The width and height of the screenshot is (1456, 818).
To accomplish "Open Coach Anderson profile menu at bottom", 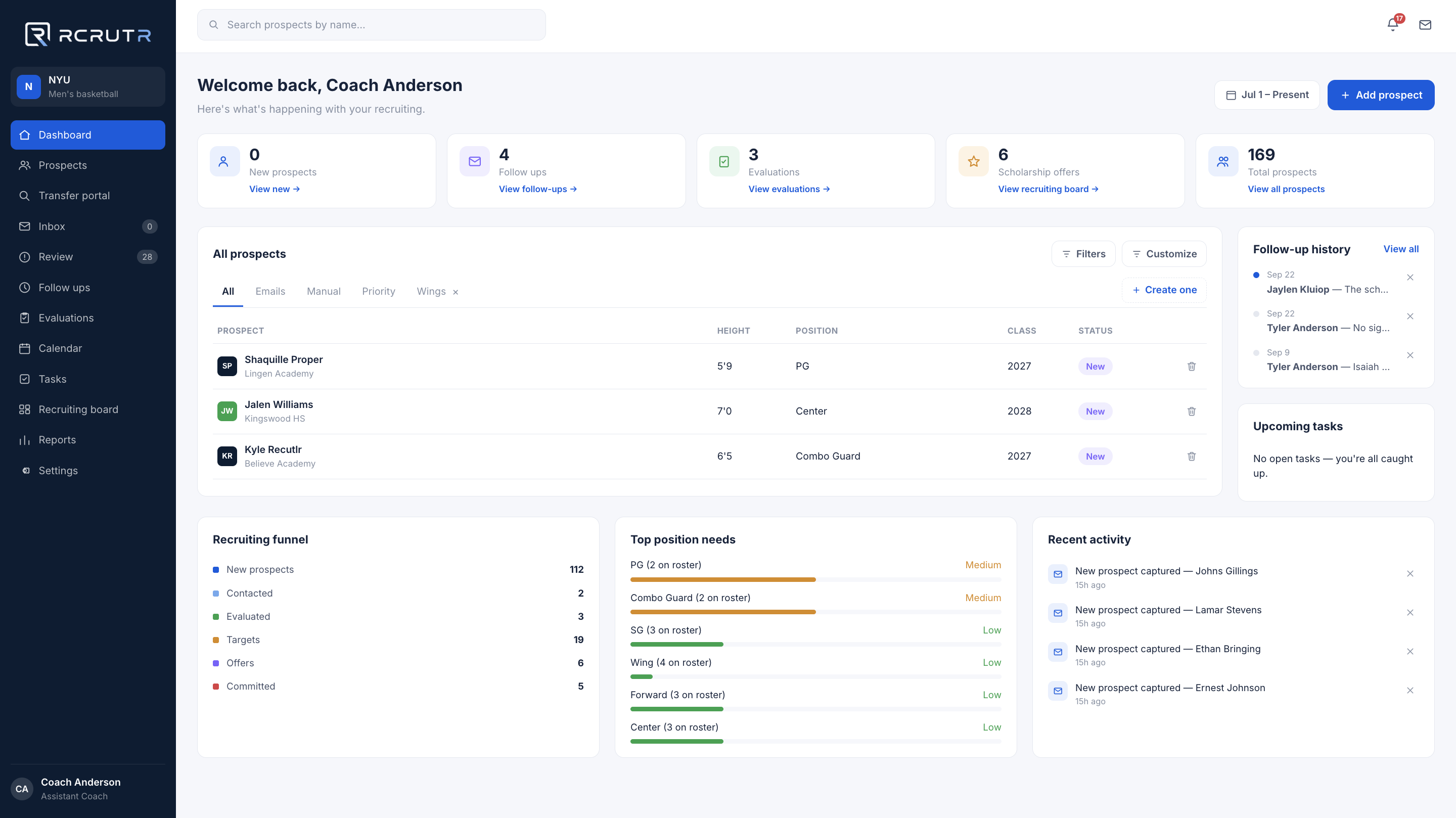I will [87, 789].
